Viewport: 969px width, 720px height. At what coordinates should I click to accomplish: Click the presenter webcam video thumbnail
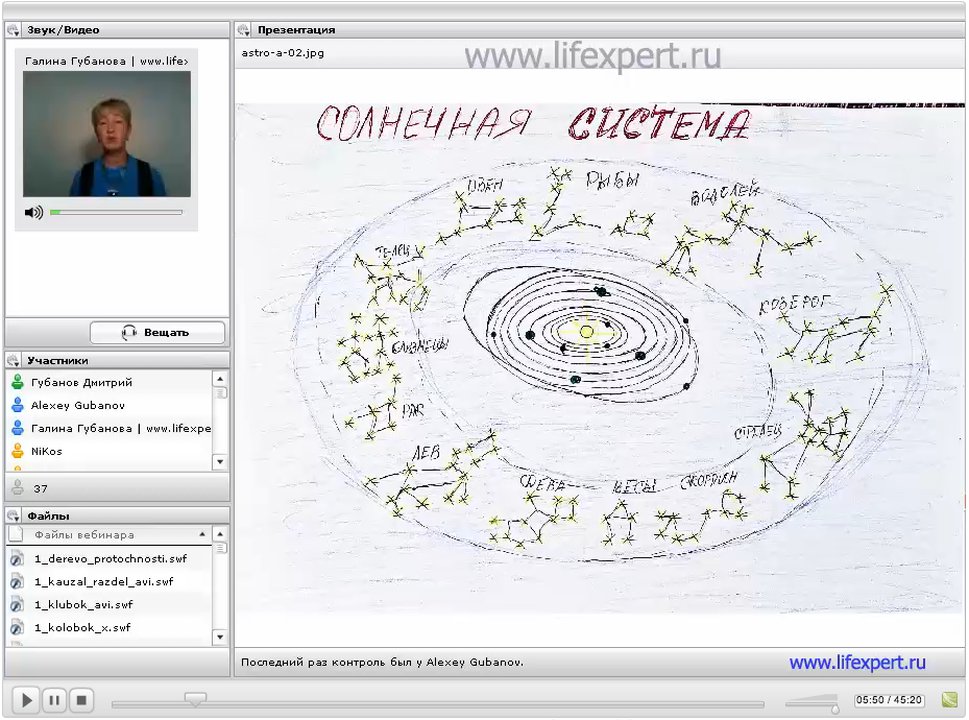click(x=107, y=134)
